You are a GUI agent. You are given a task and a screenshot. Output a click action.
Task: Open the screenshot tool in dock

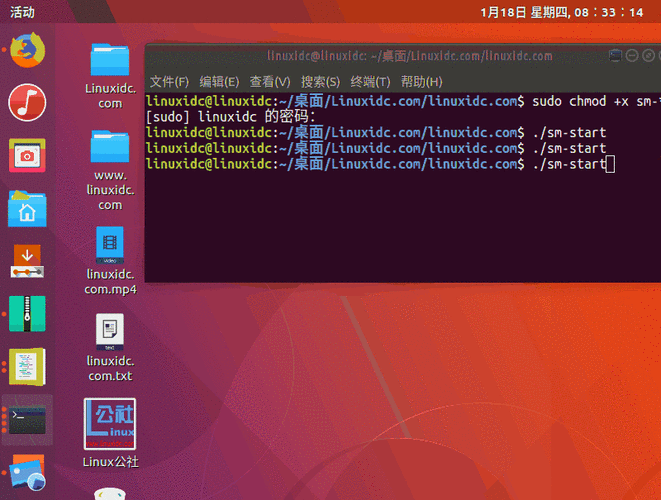[x=27, y=156]
